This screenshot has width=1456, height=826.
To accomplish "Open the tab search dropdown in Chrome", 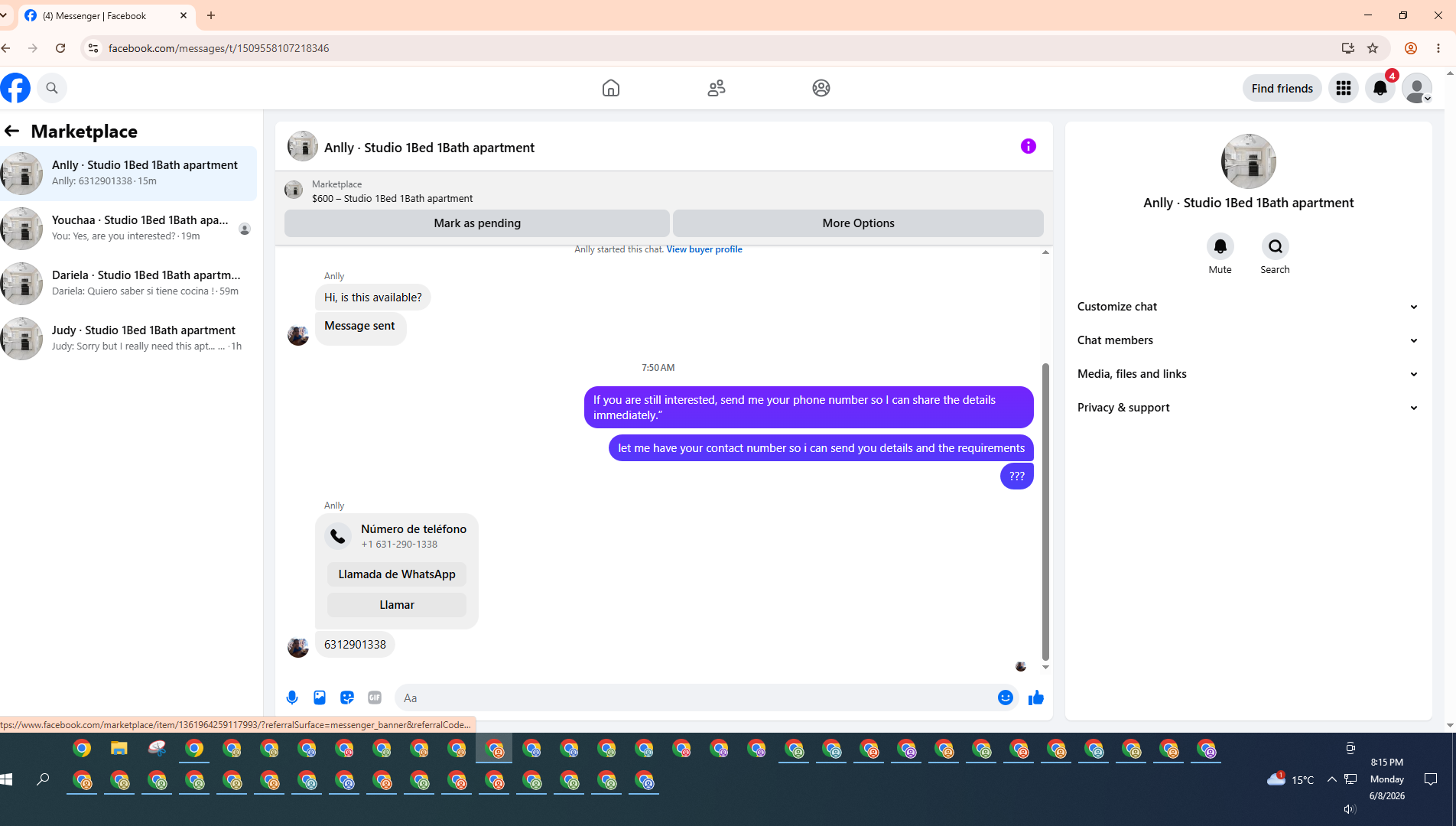I will (4, 15).
